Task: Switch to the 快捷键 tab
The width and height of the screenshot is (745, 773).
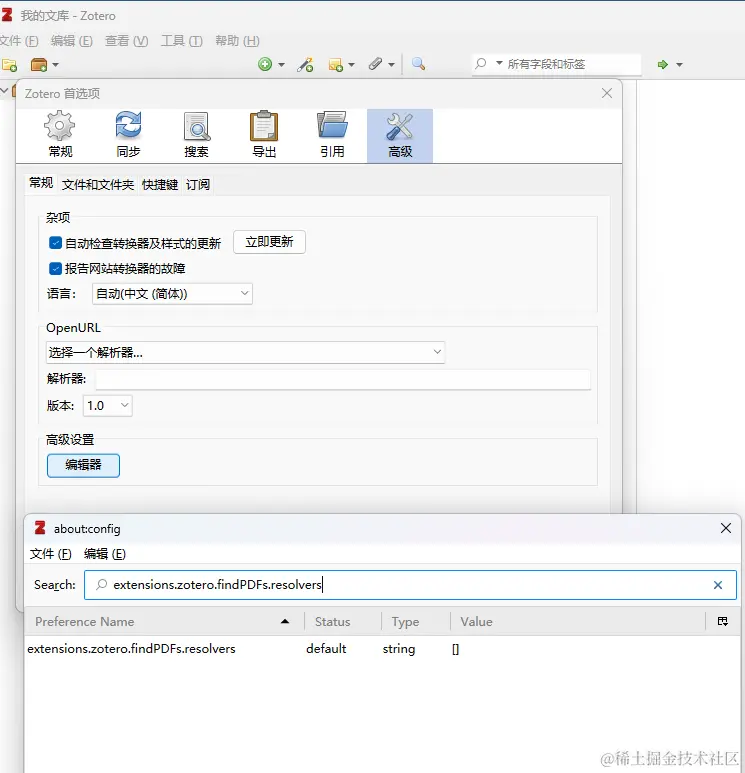Action: (160, 185)
